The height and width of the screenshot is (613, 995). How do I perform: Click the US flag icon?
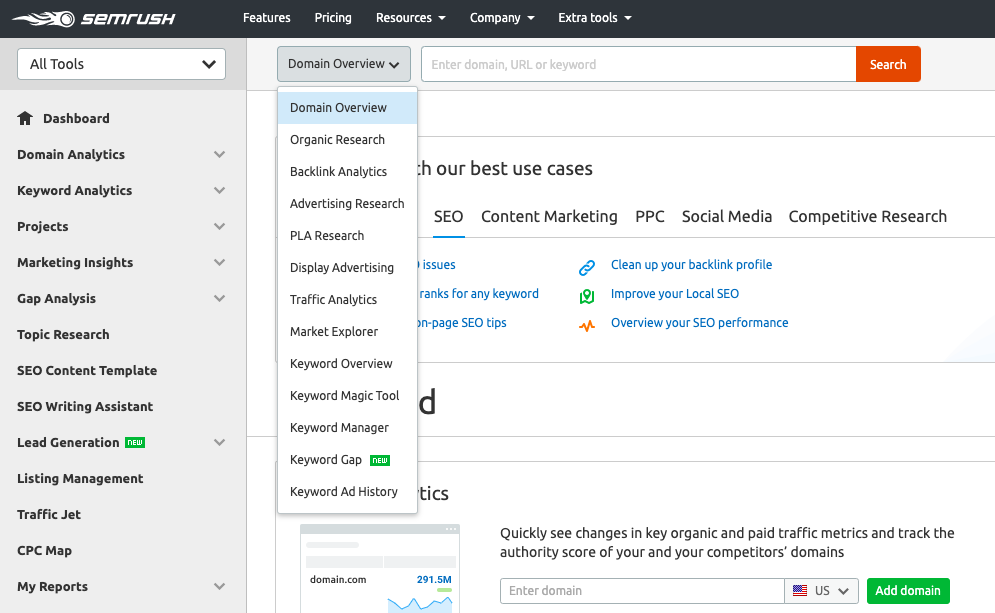(800, 591)
